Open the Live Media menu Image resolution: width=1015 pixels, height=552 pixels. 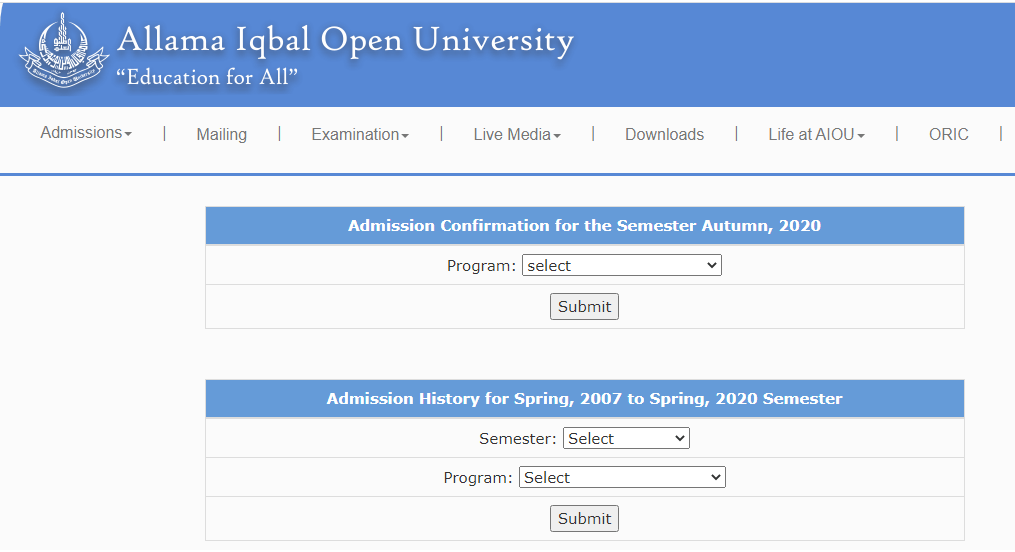517,135
